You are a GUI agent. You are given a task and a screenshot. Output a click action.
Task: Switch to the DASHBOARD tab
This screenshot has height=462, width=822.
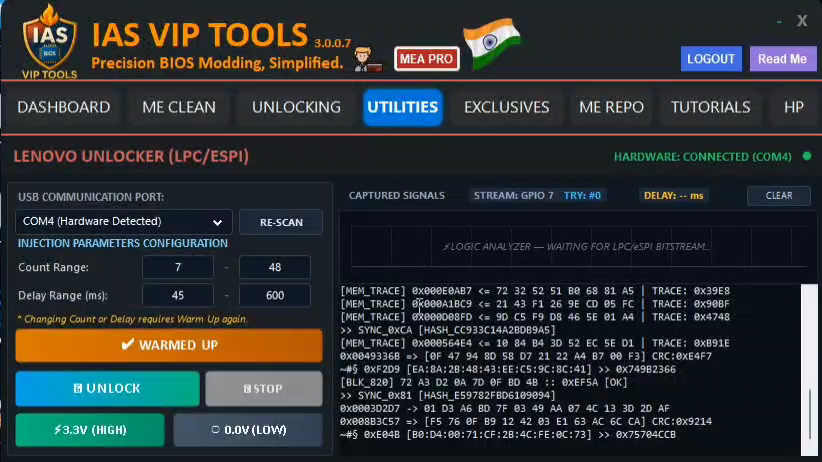coord(63,107)
